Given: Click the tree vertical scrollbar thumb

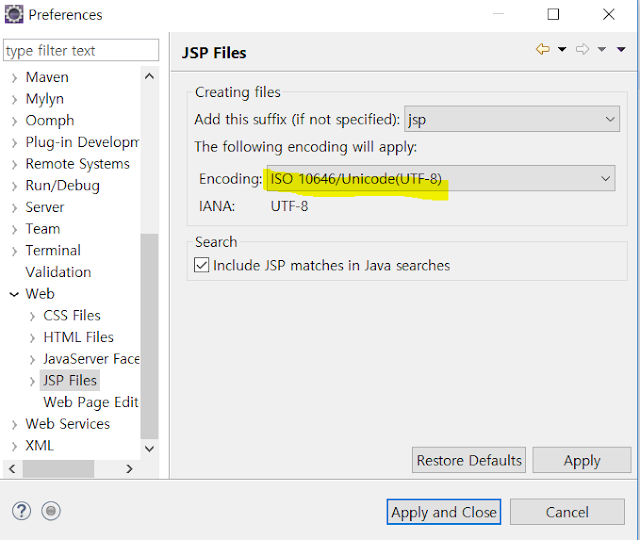Looking at the screenshot, I should tap(149, 336).
